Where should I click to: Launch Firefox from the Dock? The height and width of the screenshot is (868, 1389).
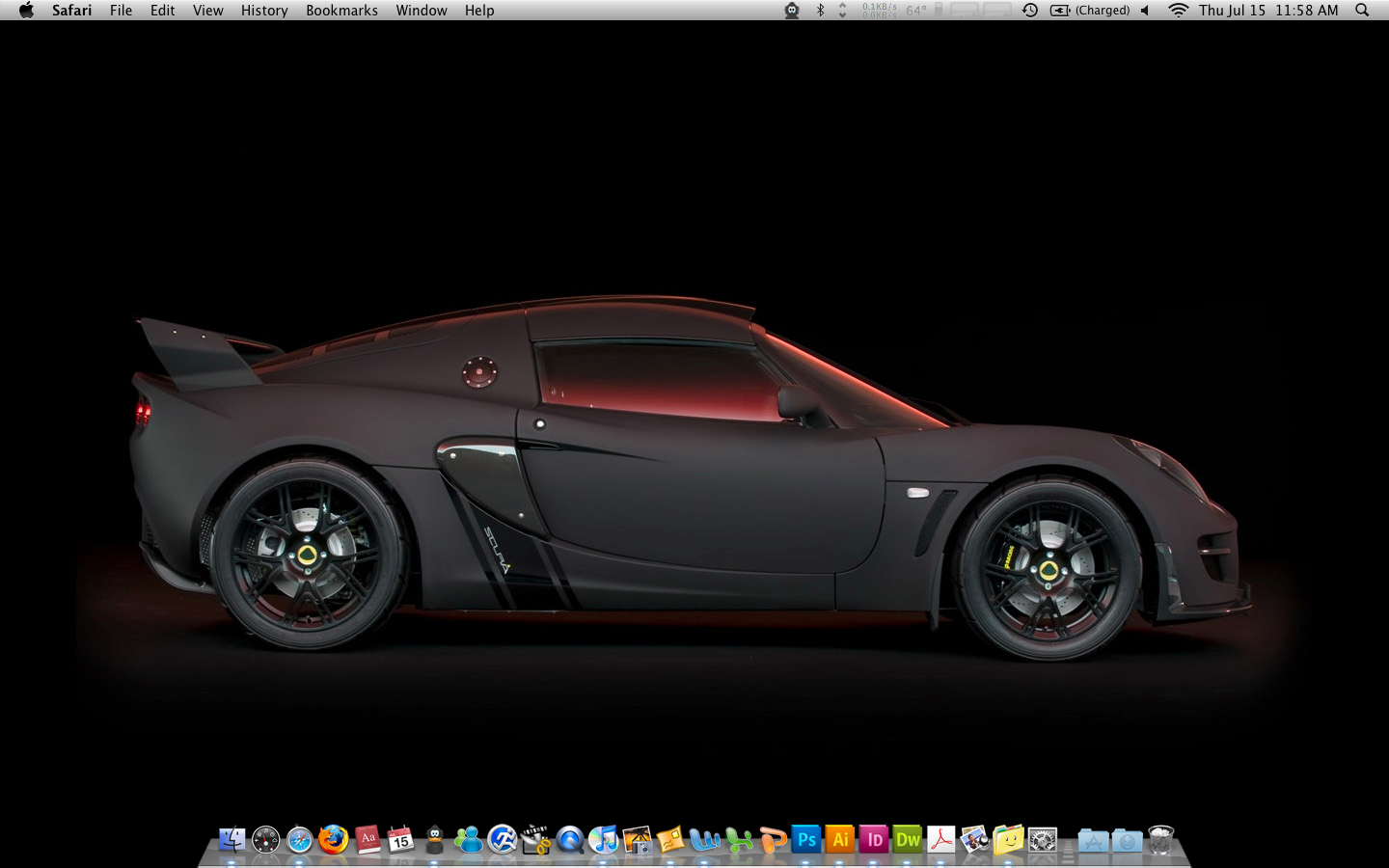333,840
